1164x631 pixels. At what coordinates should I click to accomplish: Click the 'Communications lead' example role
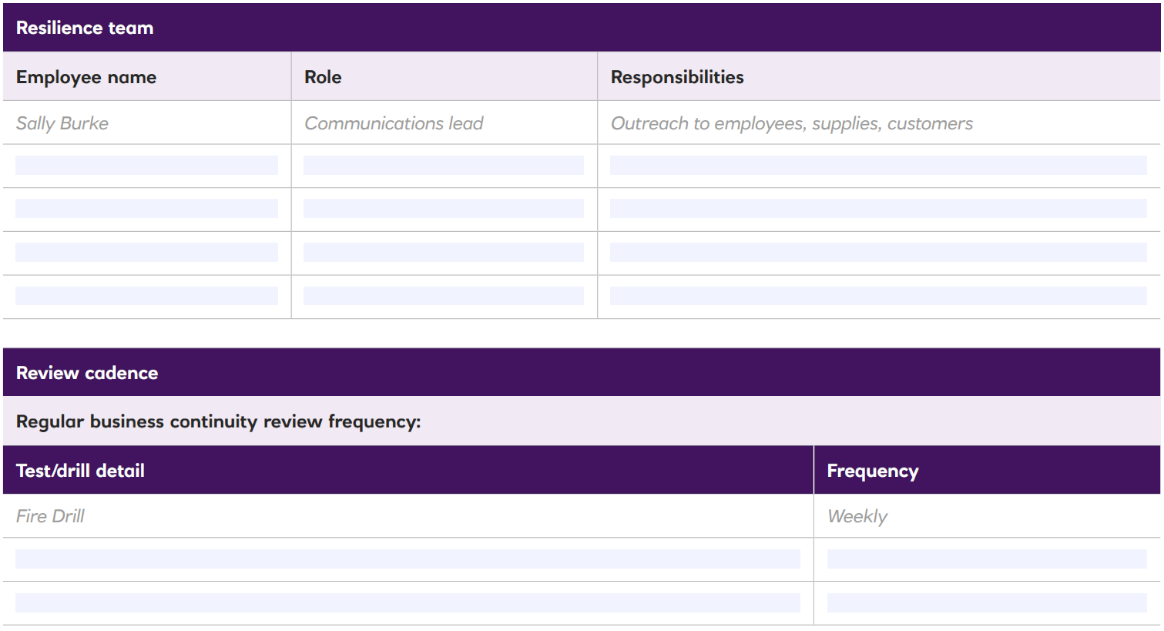click(x=393, y=124)
